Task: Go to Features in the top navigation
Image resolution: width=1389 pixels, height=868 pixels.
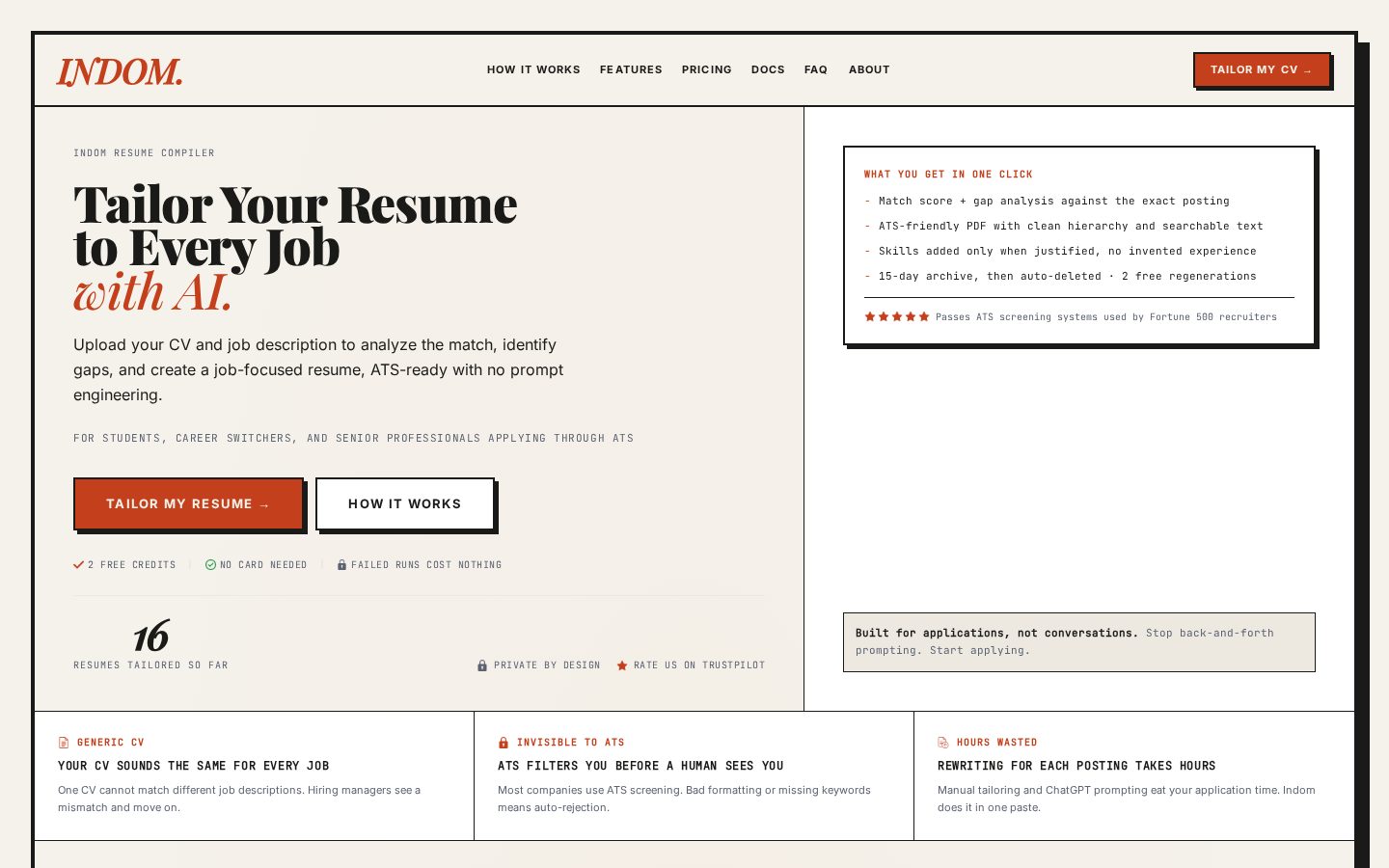Action: 631,69
